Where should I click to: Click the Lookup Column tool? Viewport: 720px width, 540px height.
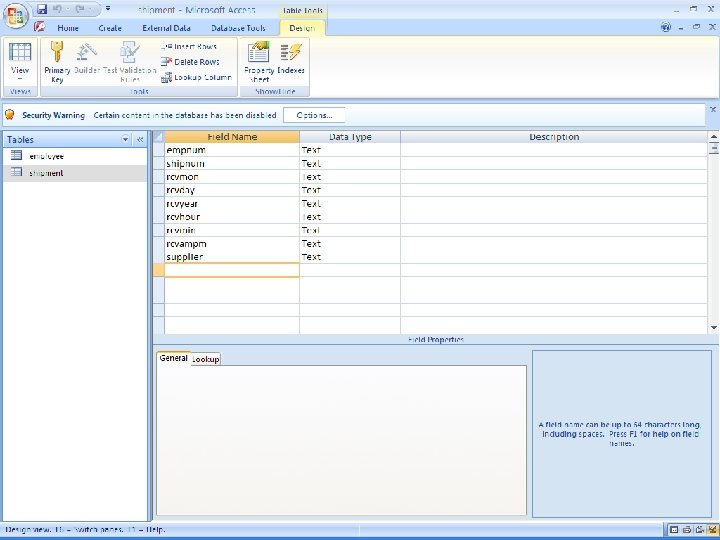[195, 77]
